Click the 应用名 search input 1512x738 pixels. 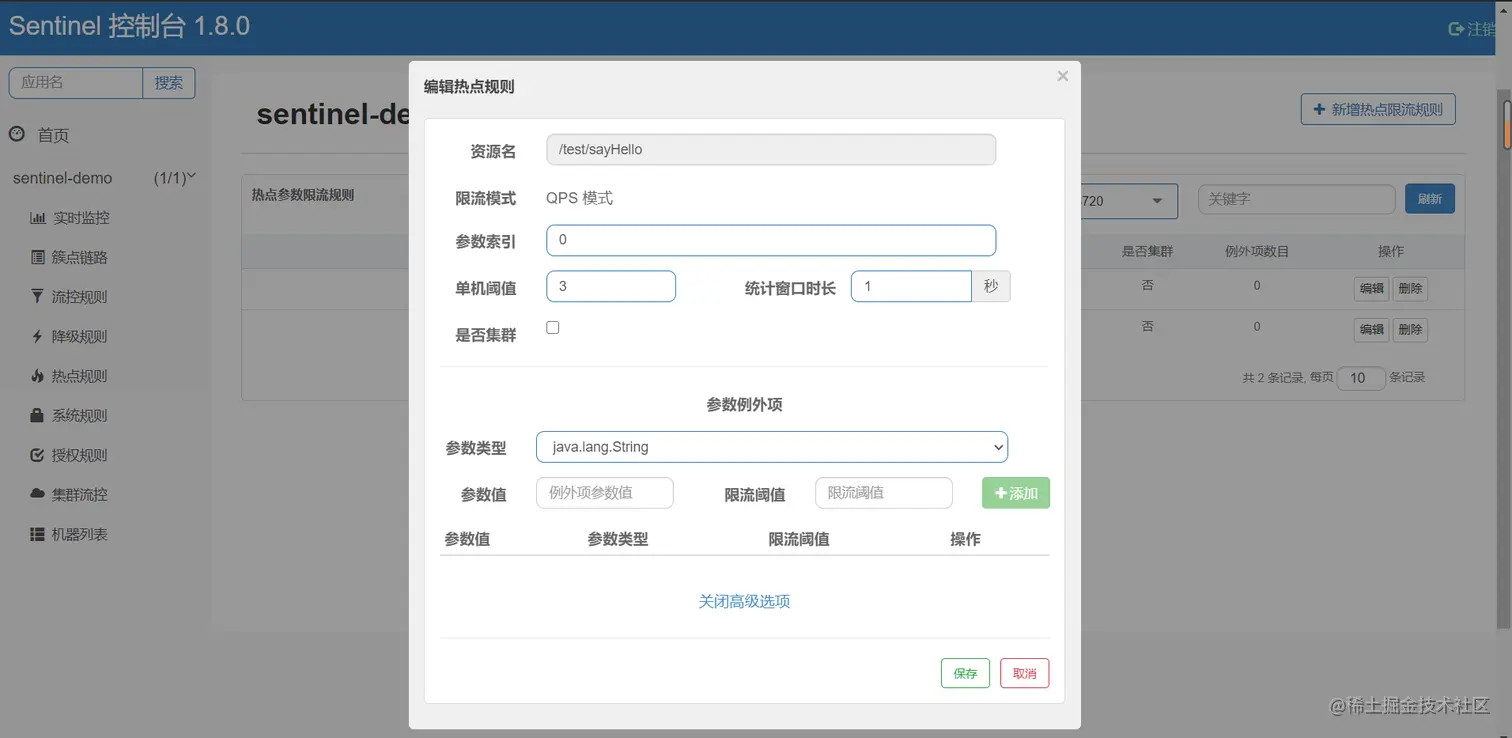[76, 83]
